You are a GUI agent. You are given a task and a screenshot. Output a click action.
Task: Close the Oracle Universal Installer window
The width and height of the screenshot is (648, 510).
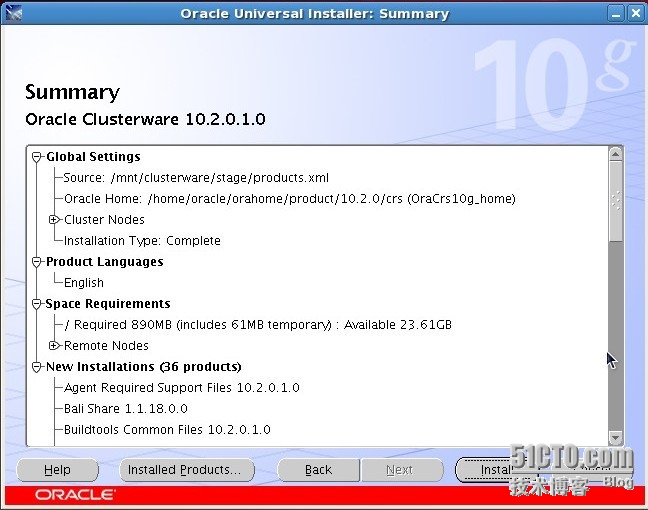tap(636, 14)
